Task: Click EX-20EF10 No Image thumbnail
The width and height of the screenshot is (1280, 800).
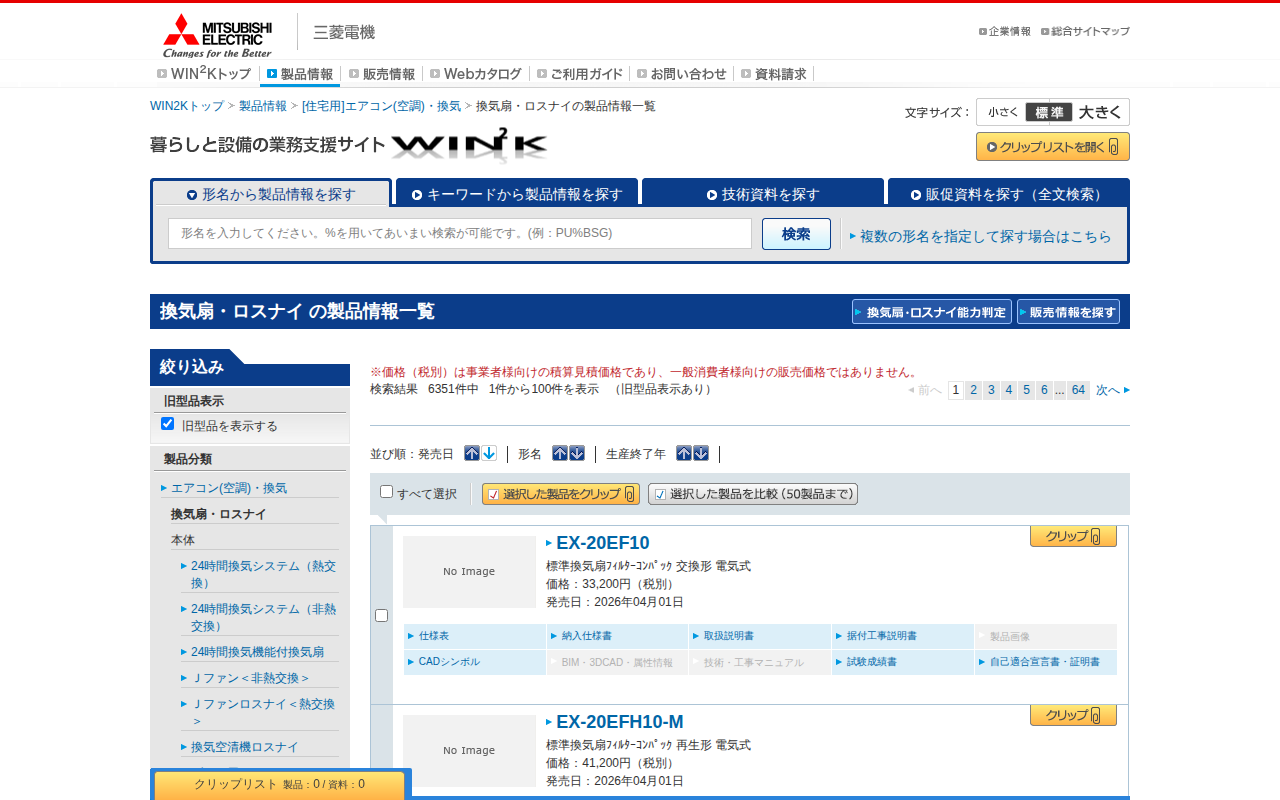Action: 469,572
